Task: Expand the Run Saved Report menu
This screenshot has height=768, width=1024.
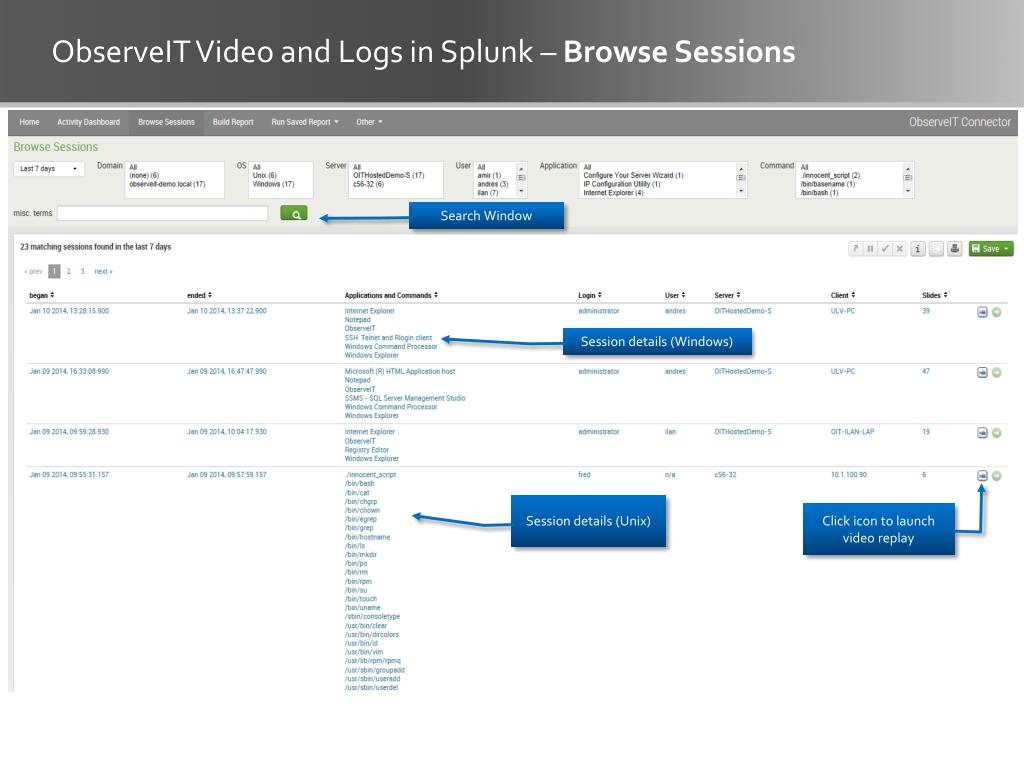Action: (x=305, y=122)
